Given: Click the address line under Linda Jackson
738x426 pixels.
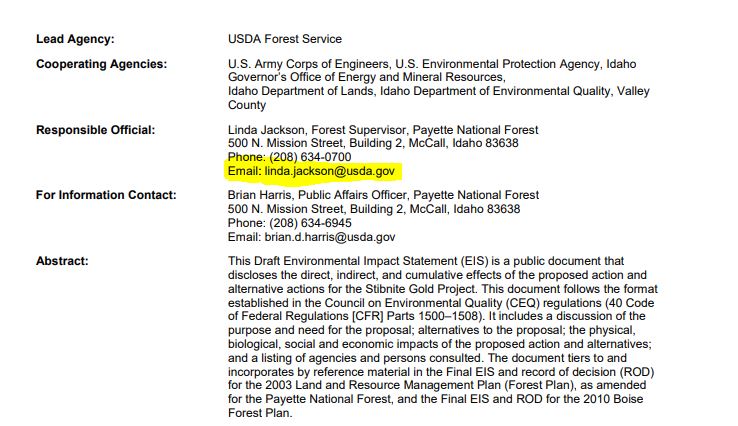Looking at the screenshot, I should 373,144.
